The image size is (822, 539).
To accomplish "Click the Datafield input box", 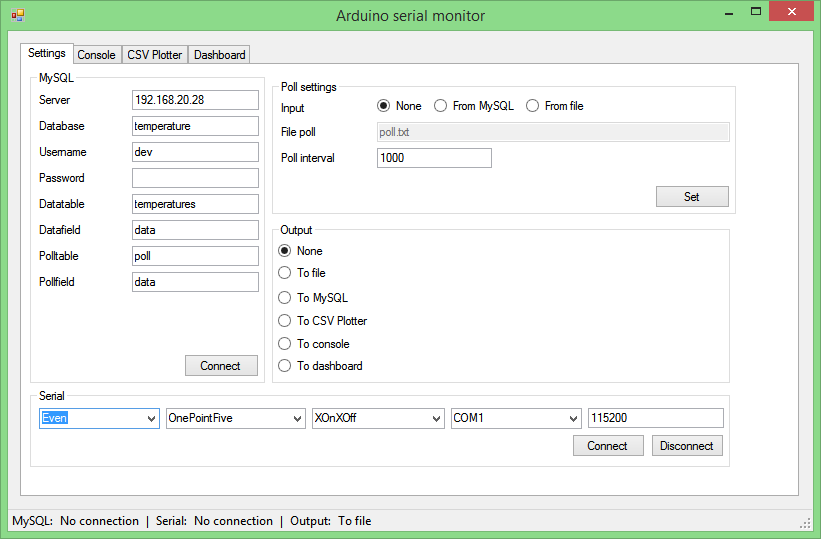I will tap(195, 230).
